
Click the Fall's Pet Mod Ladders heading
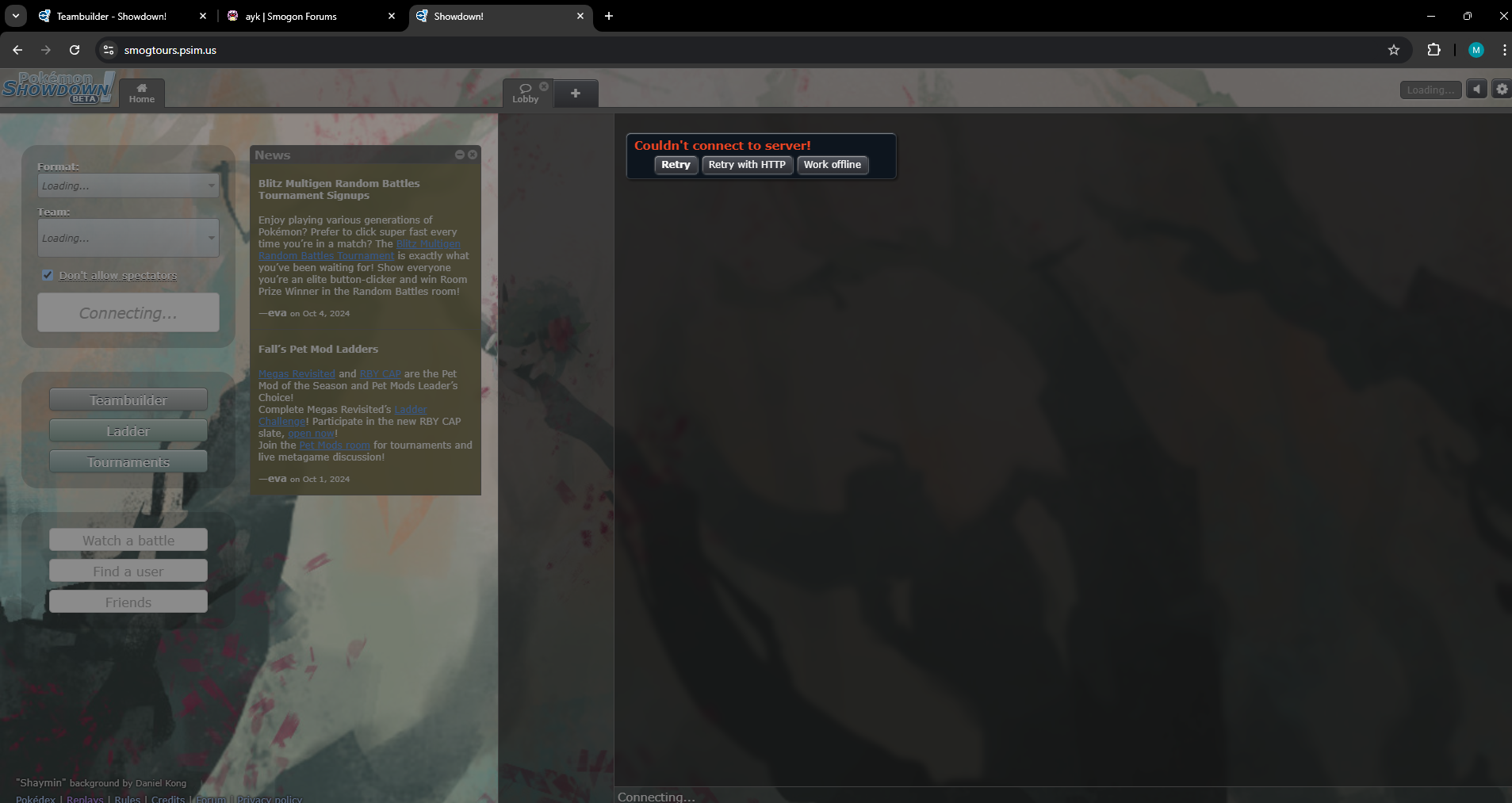(x=318, y=349)
